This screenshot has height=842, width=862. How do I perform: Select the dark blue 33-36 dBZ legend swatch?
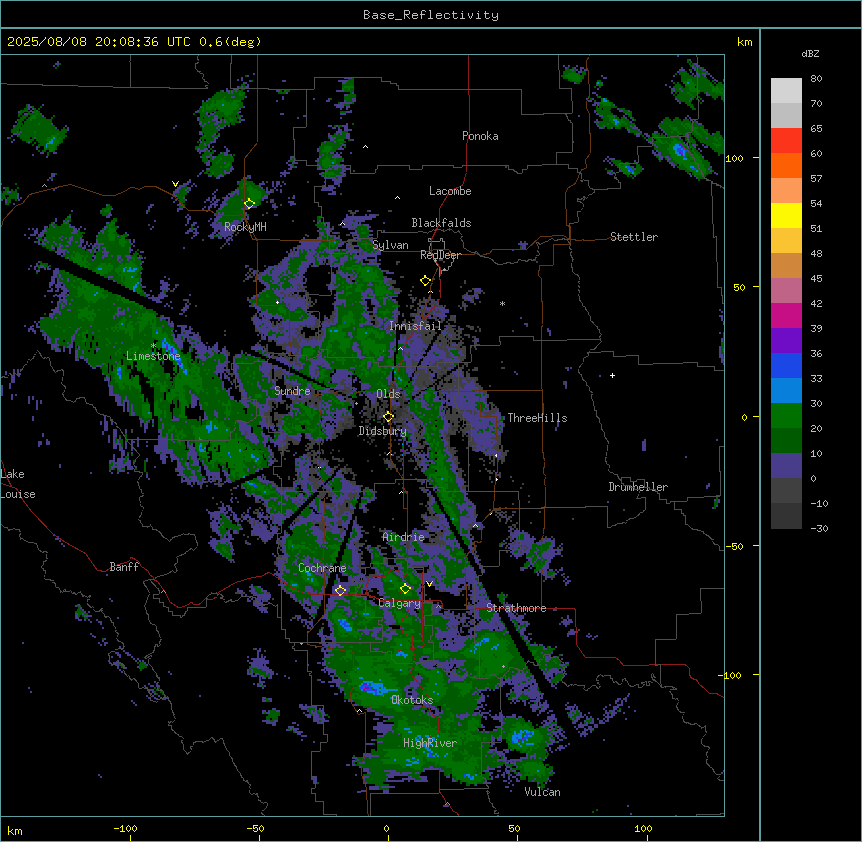(x=786, y=365)
